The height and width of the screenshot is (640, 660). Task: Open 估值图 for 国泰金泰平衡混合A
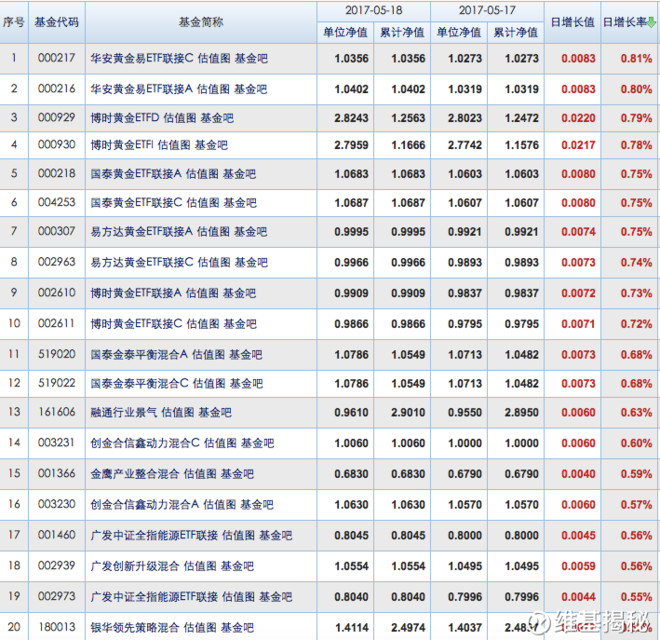(x=208, y=354)
